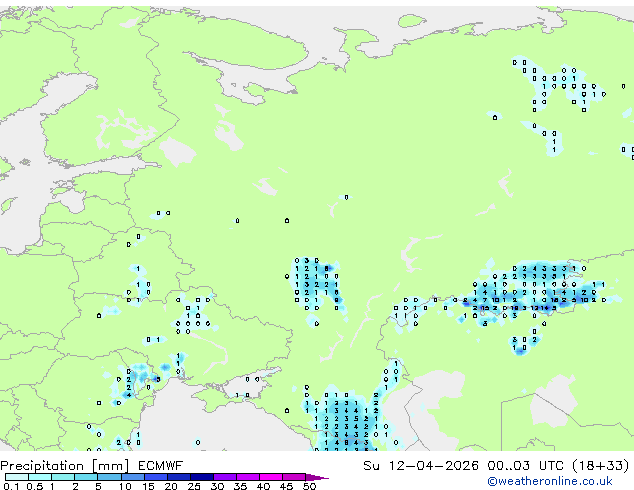Open the weatheronline.co.uk copyright link
The width and height of the screenshot is (634, 490).
tap(550, 481)
